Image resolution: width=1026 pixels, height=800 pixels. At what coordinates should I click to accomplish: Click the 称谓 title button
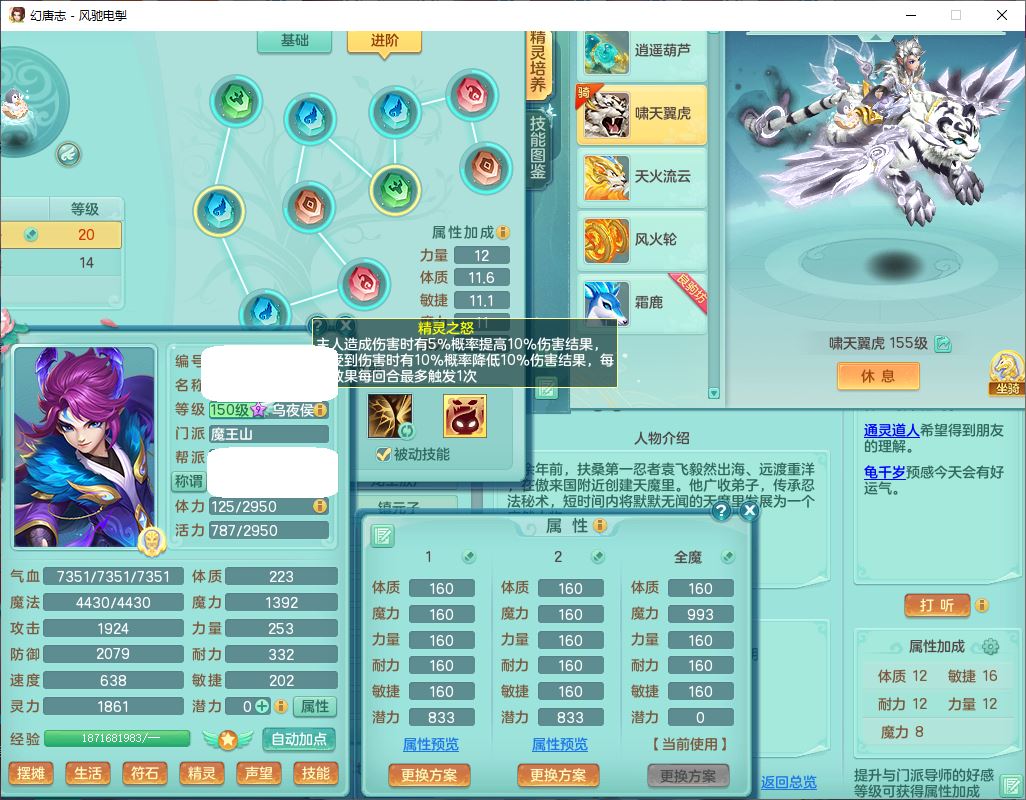[x=188, y=481]
